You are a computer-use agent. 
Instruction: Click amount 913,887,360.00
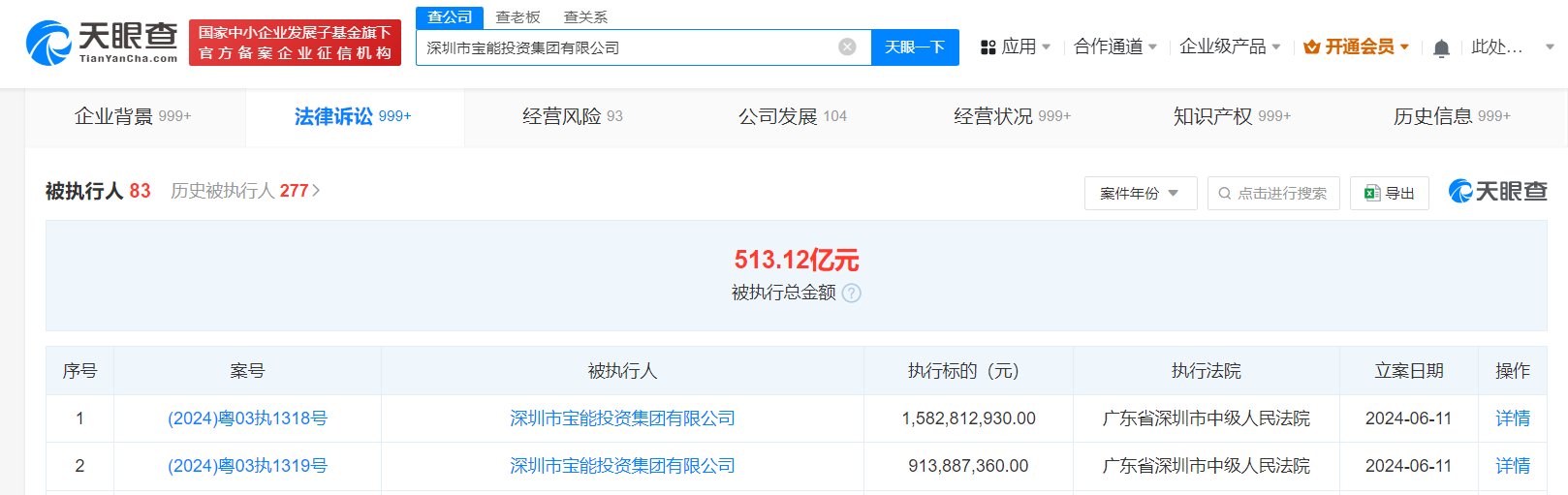(969, 466)
